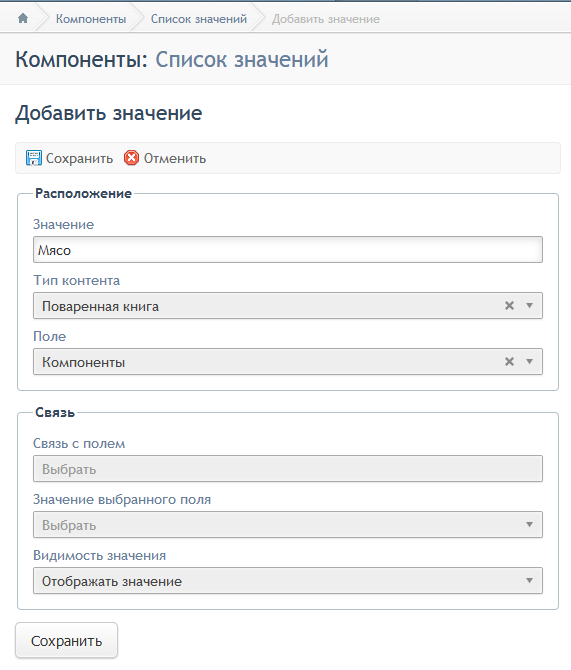Image resolution: width=571 pixels, height=670 pixels.
Task: Click the Отображать значение select box
Action: pos(288,580)
